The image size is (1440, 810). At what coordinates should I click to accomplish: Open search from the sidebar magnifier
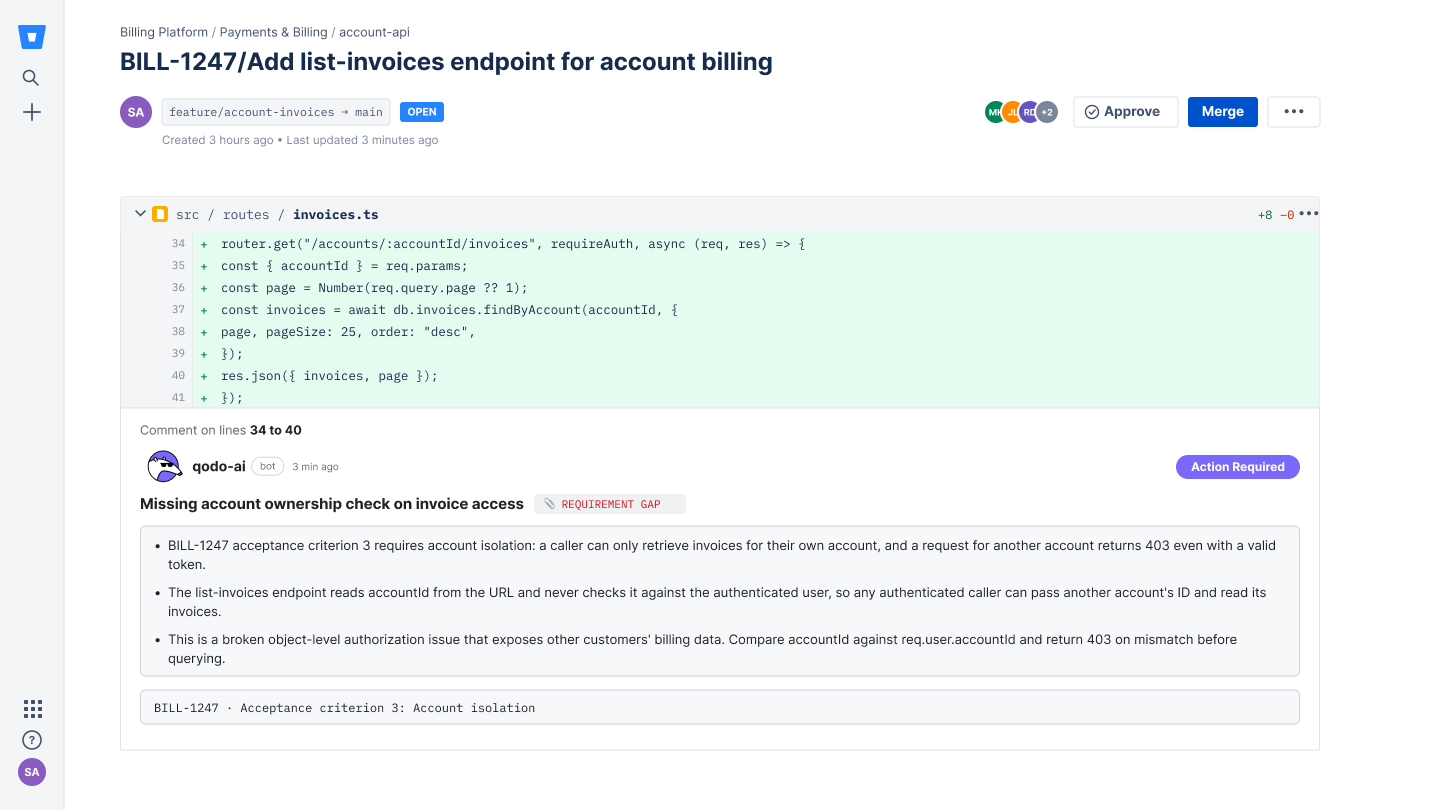31,78
